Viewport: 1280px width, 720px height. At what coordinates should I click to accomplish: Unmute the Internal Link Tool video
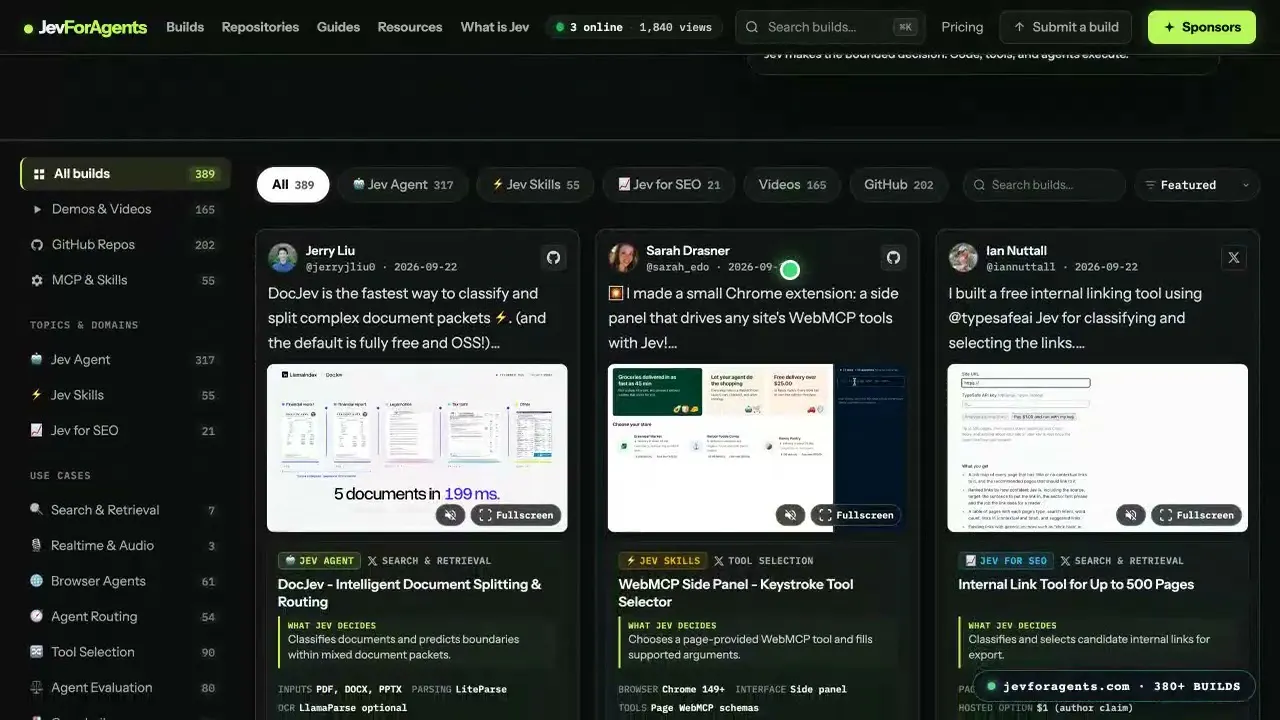[x=1130, y=515]
